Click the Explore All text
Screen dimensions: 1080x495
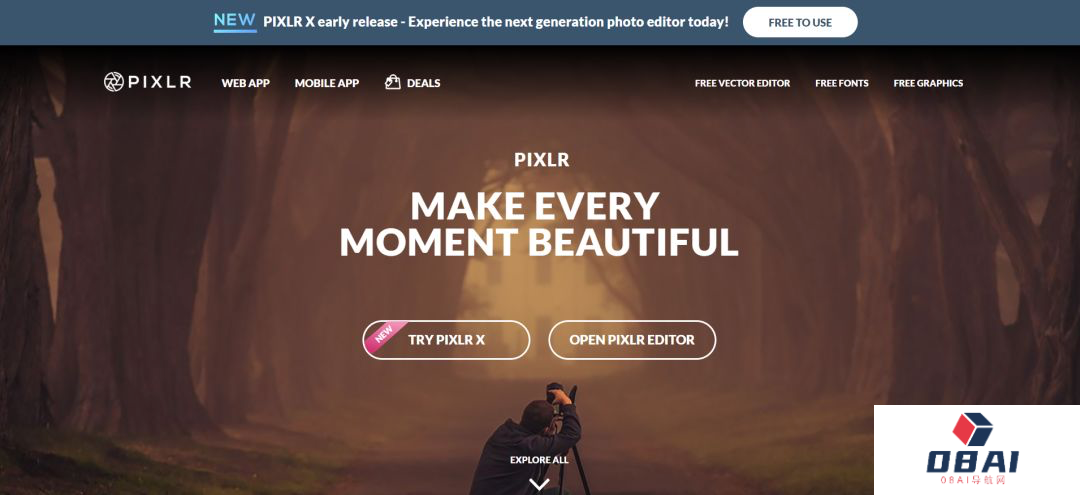[539, 460]
